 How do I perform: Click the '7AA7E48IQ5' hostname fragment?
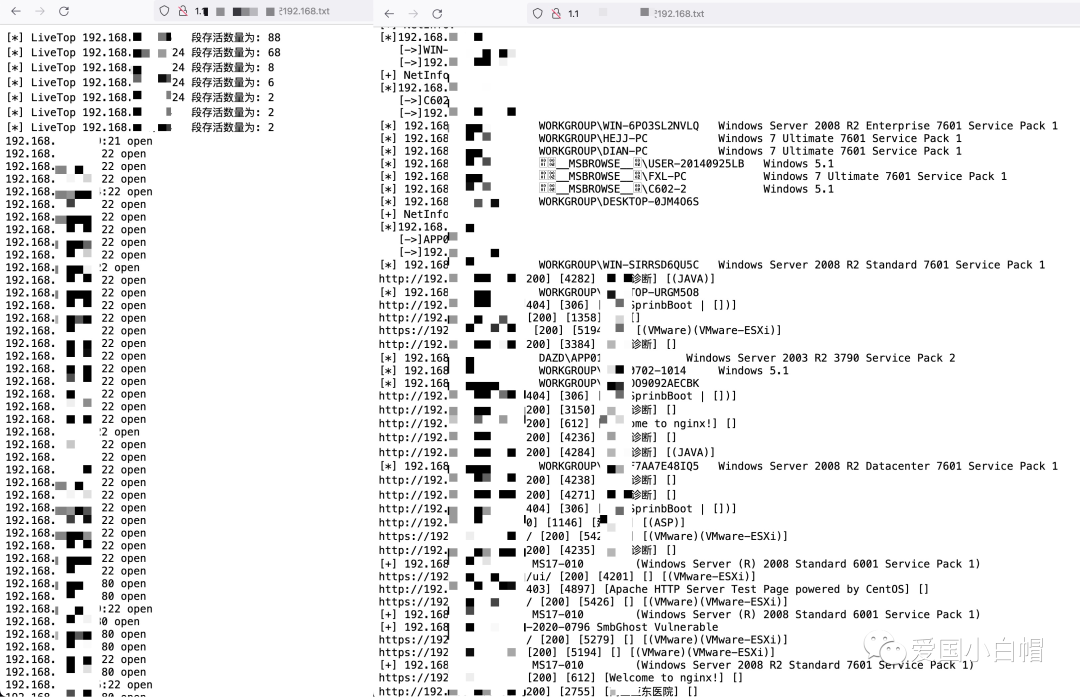(x=665, y=466)
